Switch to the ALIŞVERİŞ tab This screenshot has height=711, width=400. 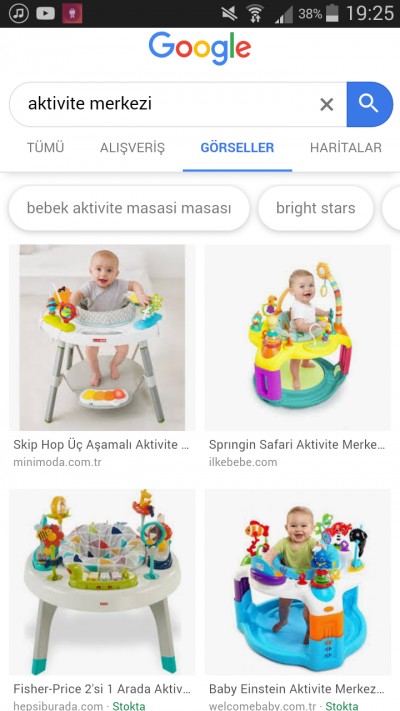132,148
